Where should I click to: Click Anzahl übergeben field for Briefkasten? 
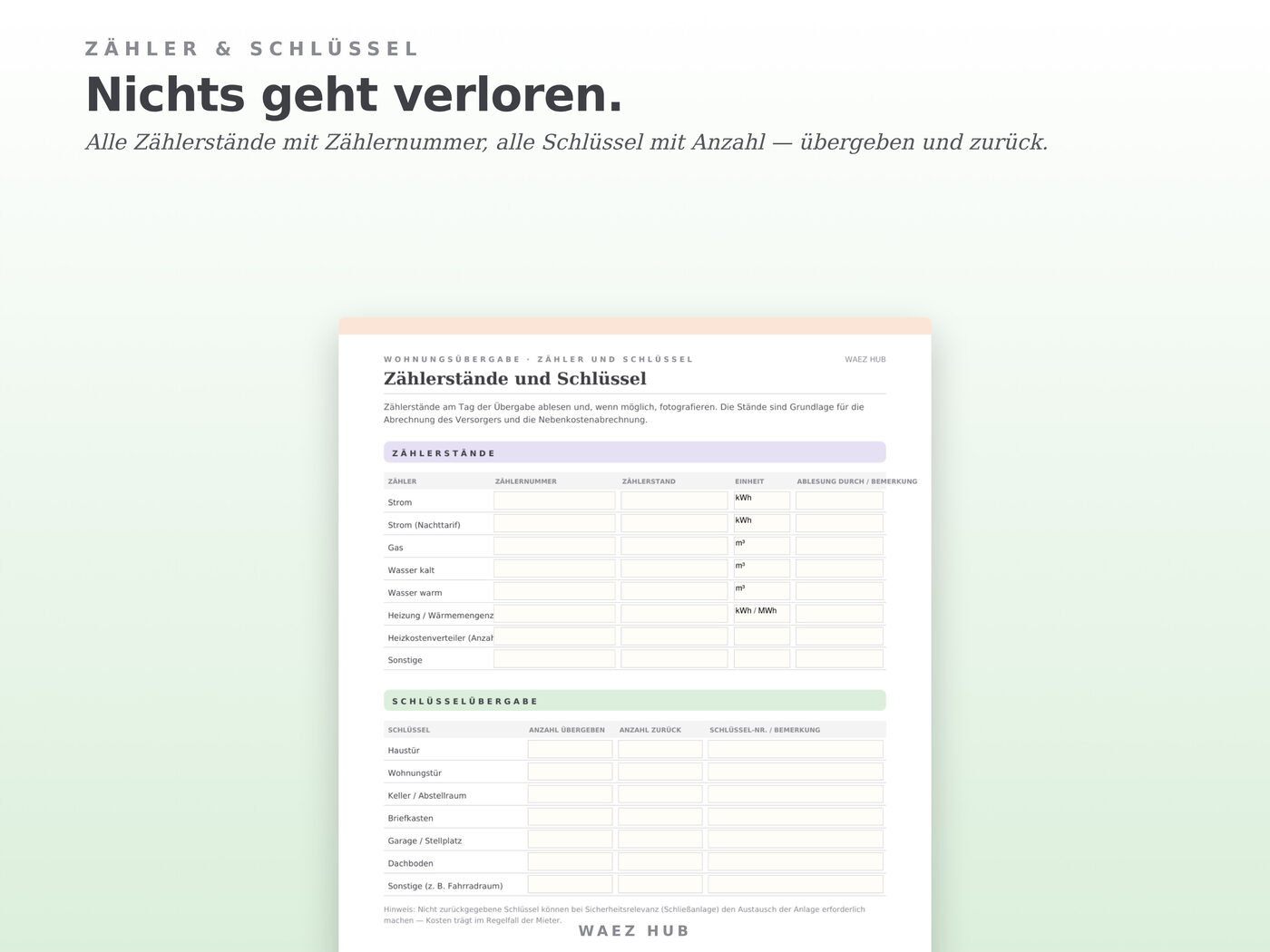(570, 817)
